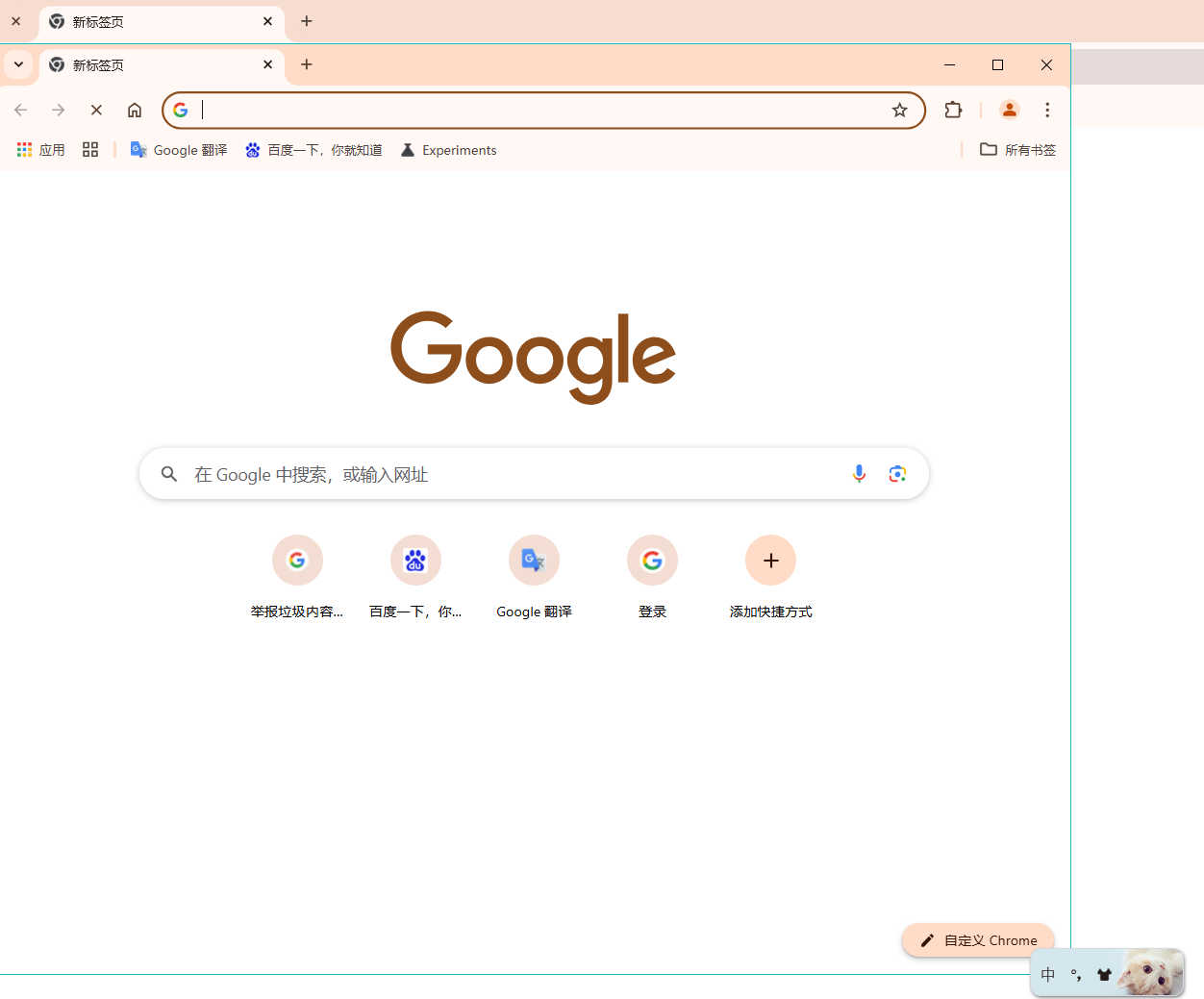Image resolution: width=1204 pixels, height=999 pixels.
Task: Search by image with Lens icon
Action: pyautogui.click(x=897, y=474)
